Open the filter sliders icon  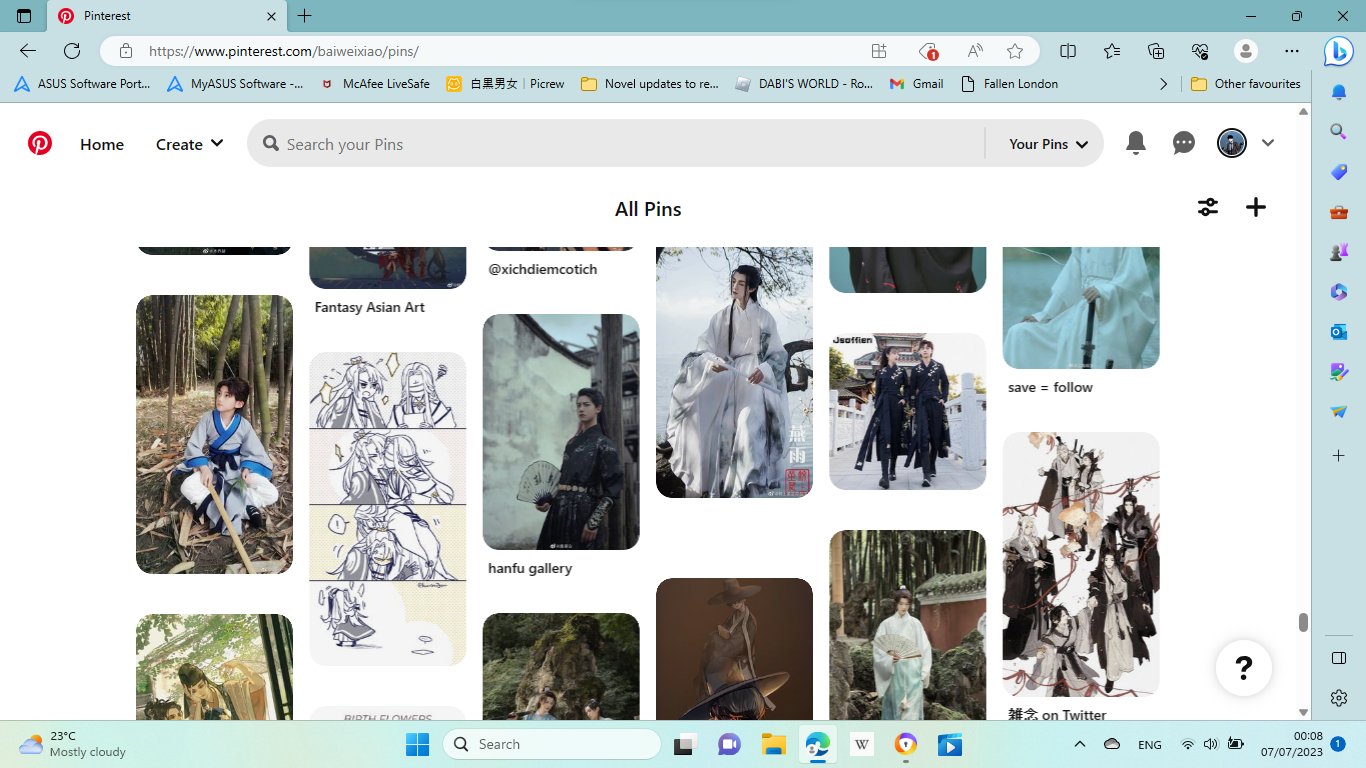click(1208, 207)
